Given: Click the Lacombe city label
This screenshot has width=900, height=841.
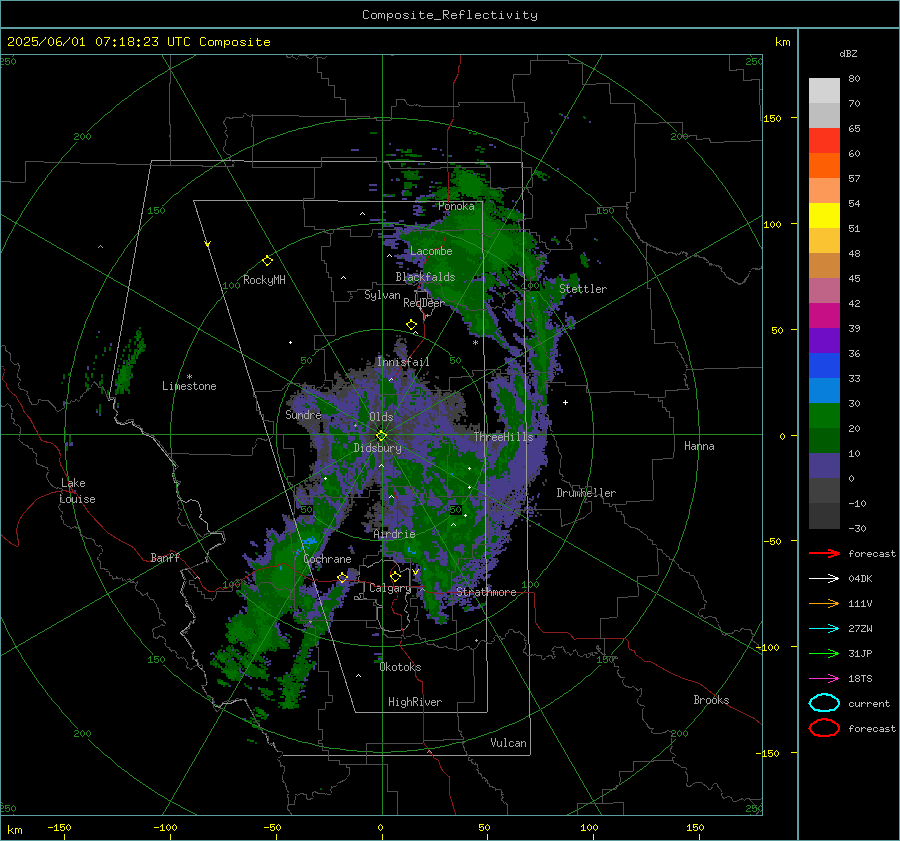Looking at the screenshot, I should (x=431, y=251).
